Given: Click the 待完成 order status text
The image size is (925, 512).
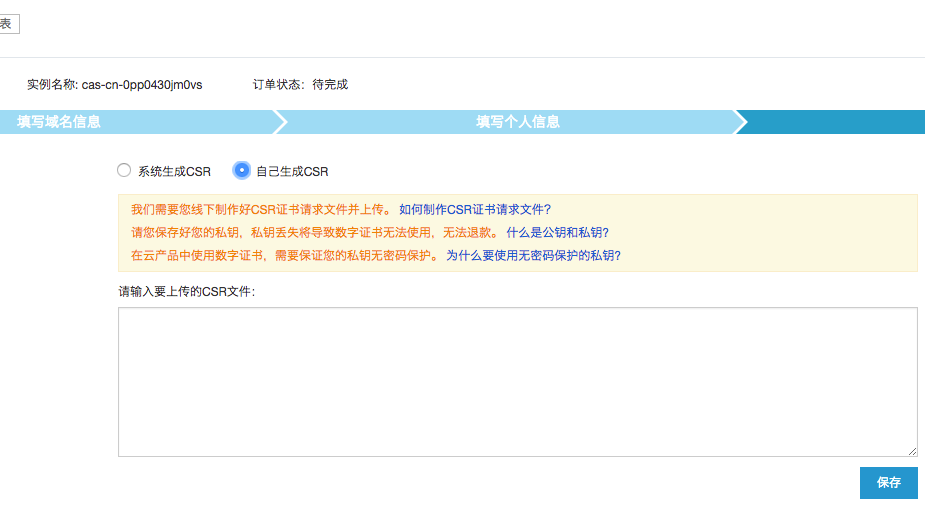Looking at the screenshot, I should (x=330, y=85).
